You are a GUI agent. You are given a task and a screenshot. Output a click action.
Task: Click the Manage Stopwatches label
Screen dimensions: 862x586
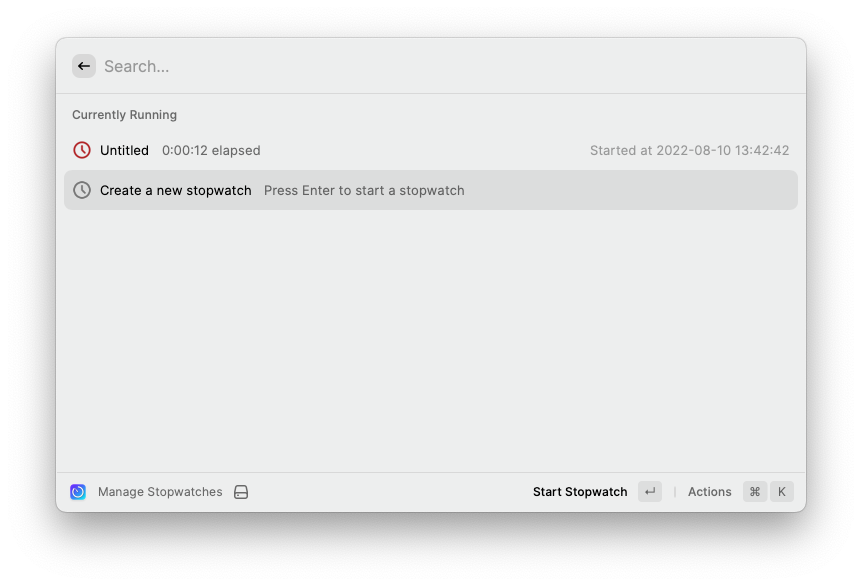click(x=160, y=491)
